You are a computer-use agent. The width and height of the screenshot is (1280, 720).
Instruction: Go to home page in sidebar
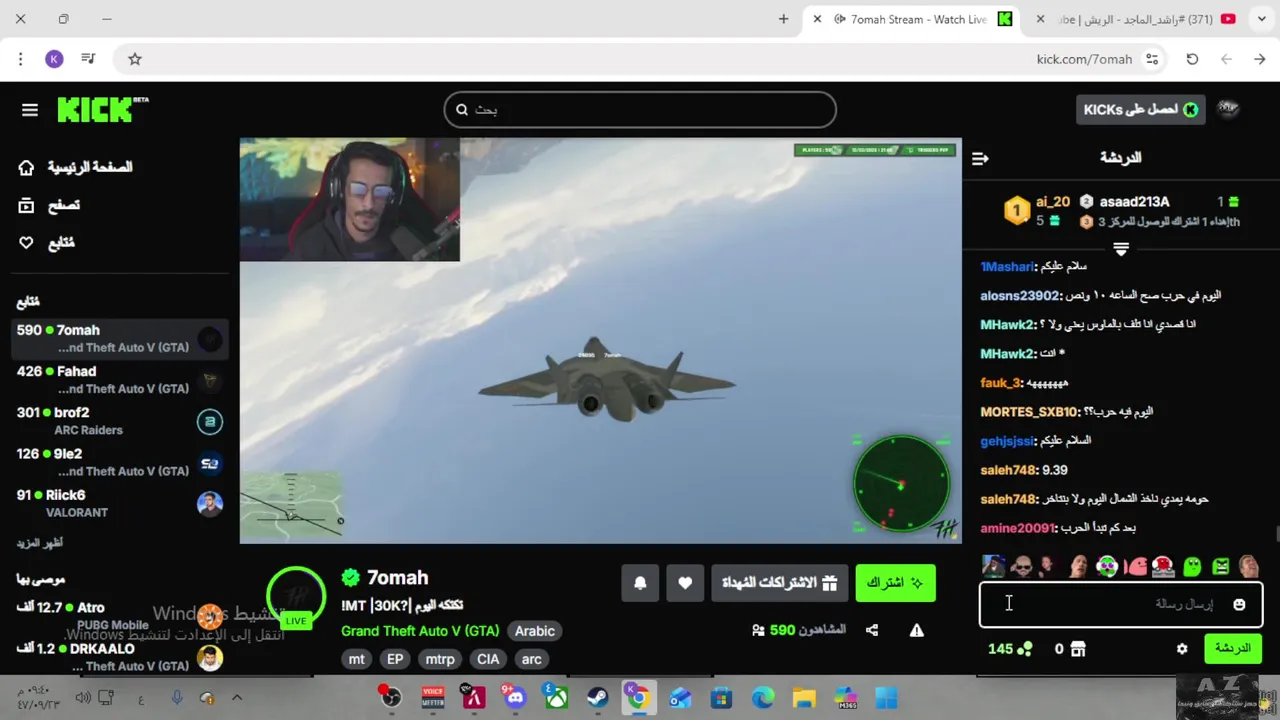76,167
